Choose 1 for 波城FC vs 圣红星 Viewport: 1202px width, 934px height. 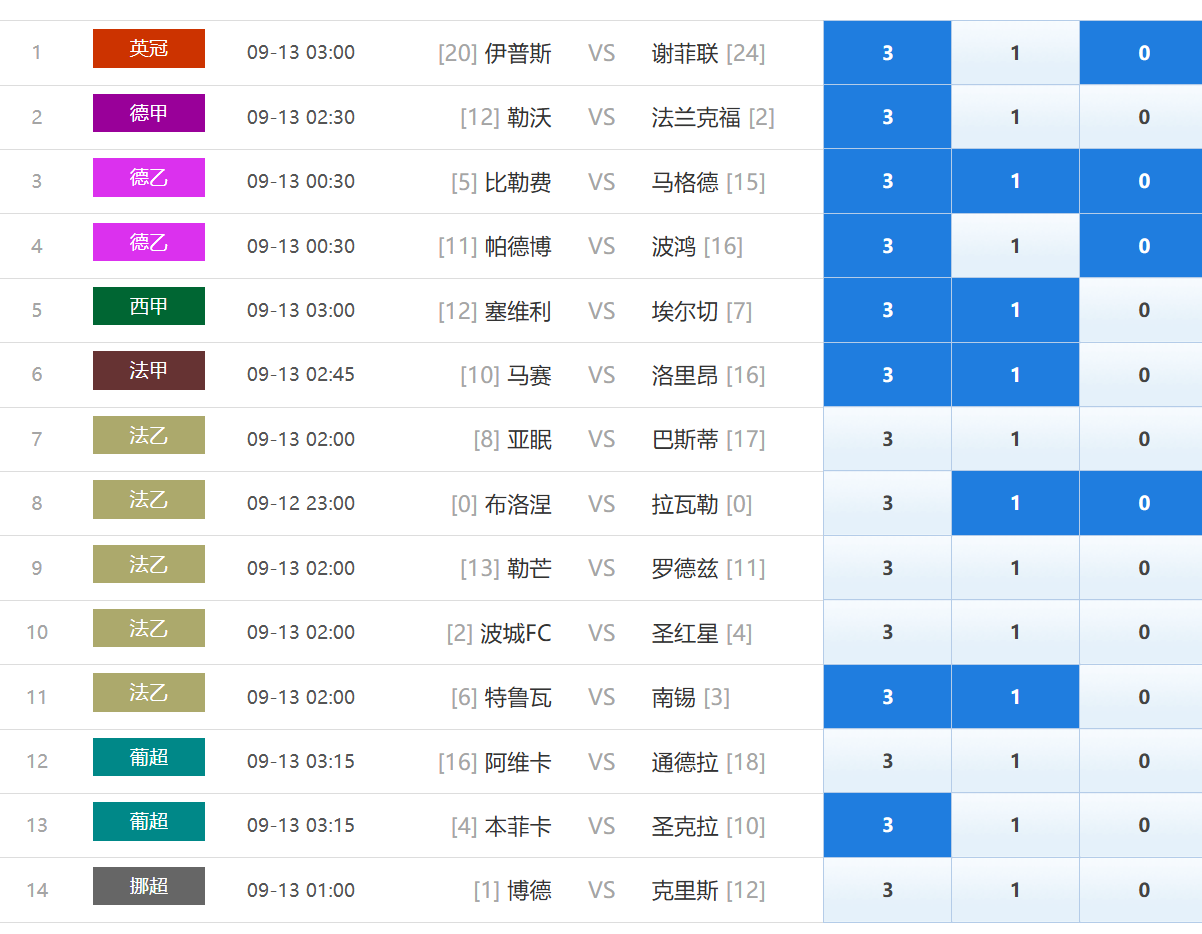tap(1015, 632)
